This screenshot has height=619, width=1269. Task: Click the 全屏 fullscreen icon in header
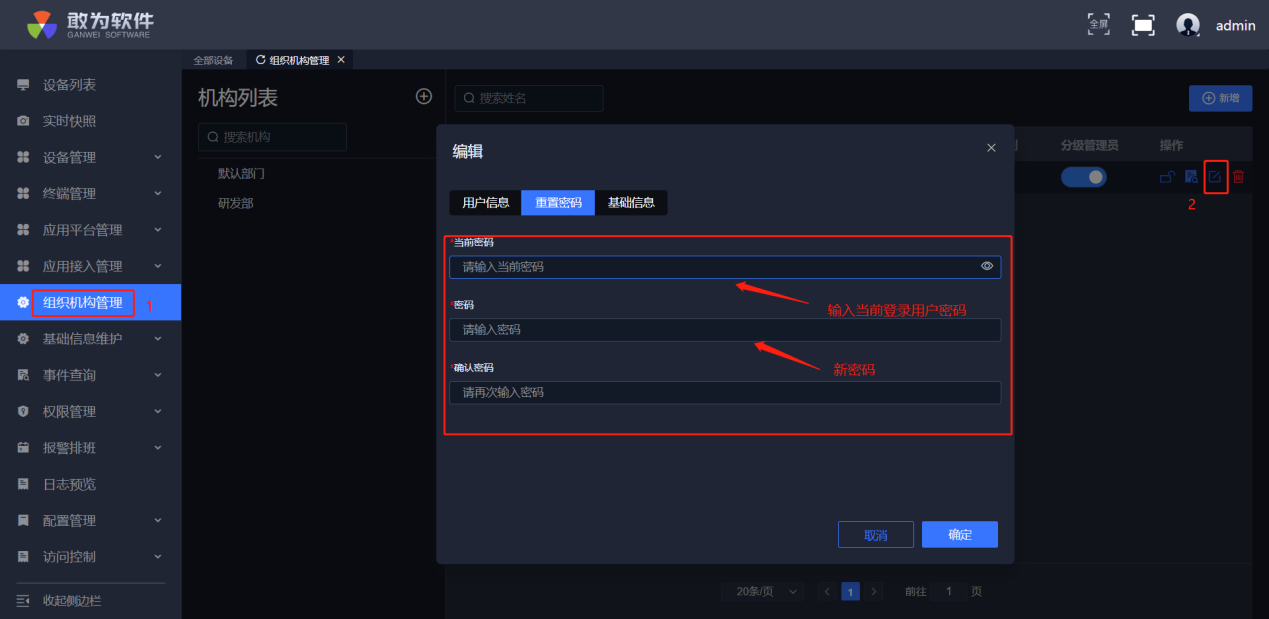(x=1098, y=24)
